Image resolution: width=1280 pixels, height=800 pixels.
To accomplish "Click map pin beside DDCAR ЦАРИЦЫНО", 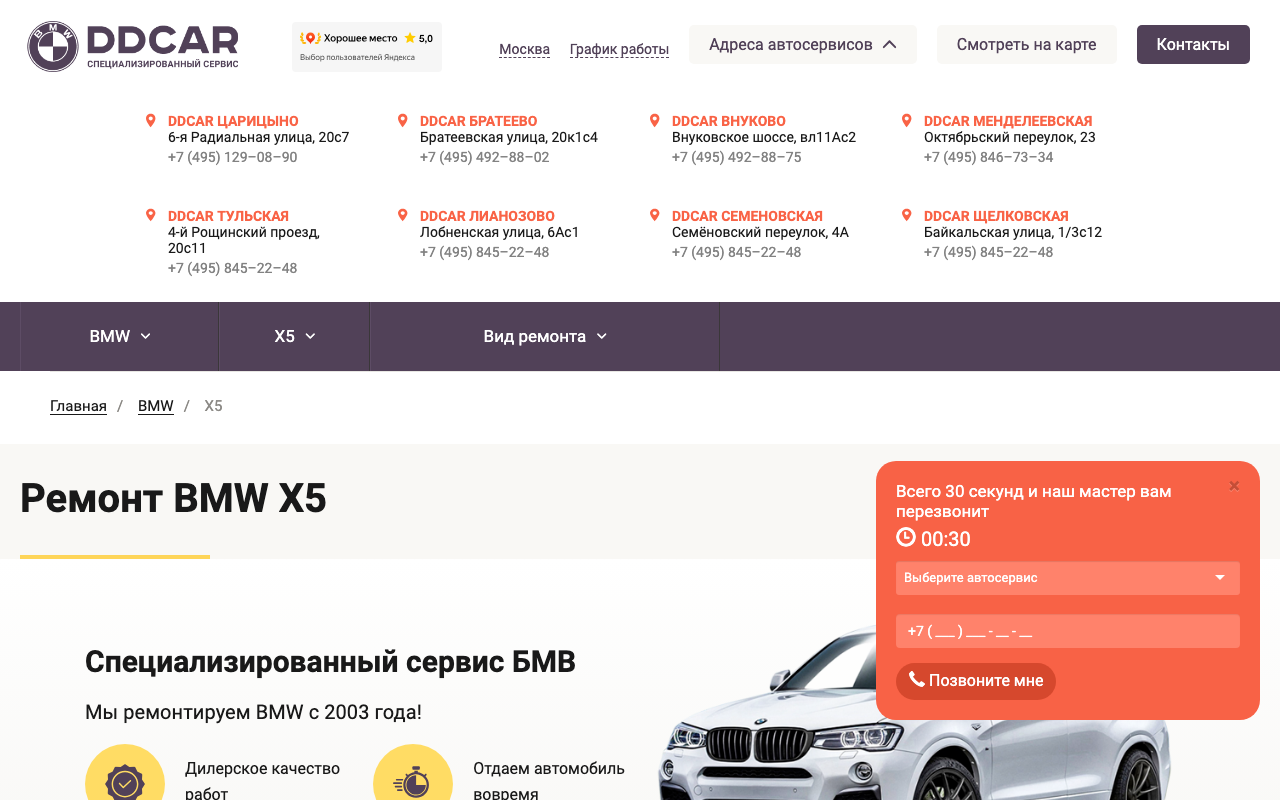I will (151, 120).
